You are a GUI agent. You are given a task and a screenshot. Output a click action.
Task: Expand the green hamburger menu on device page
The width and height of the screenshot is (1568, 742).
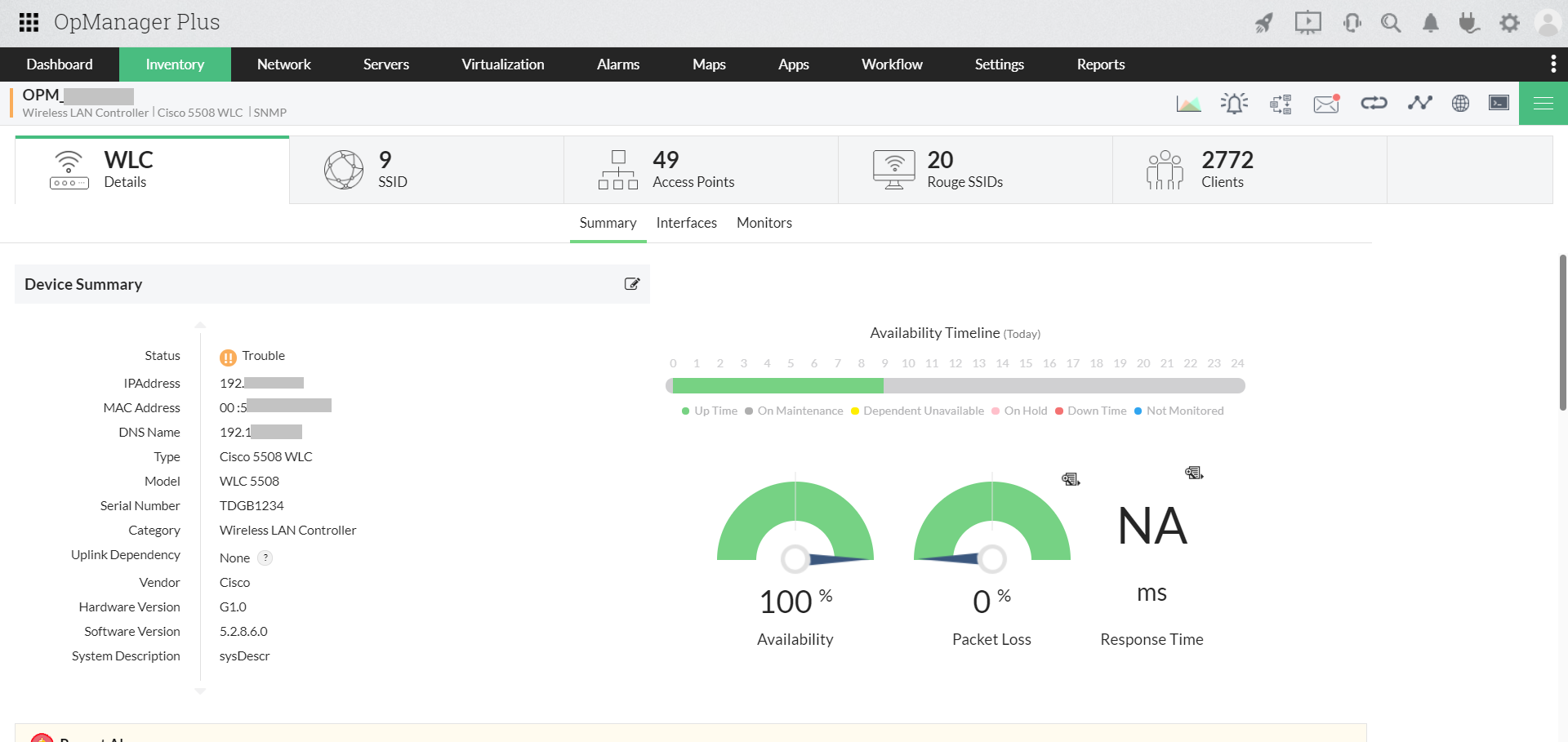coord(1543,103)
